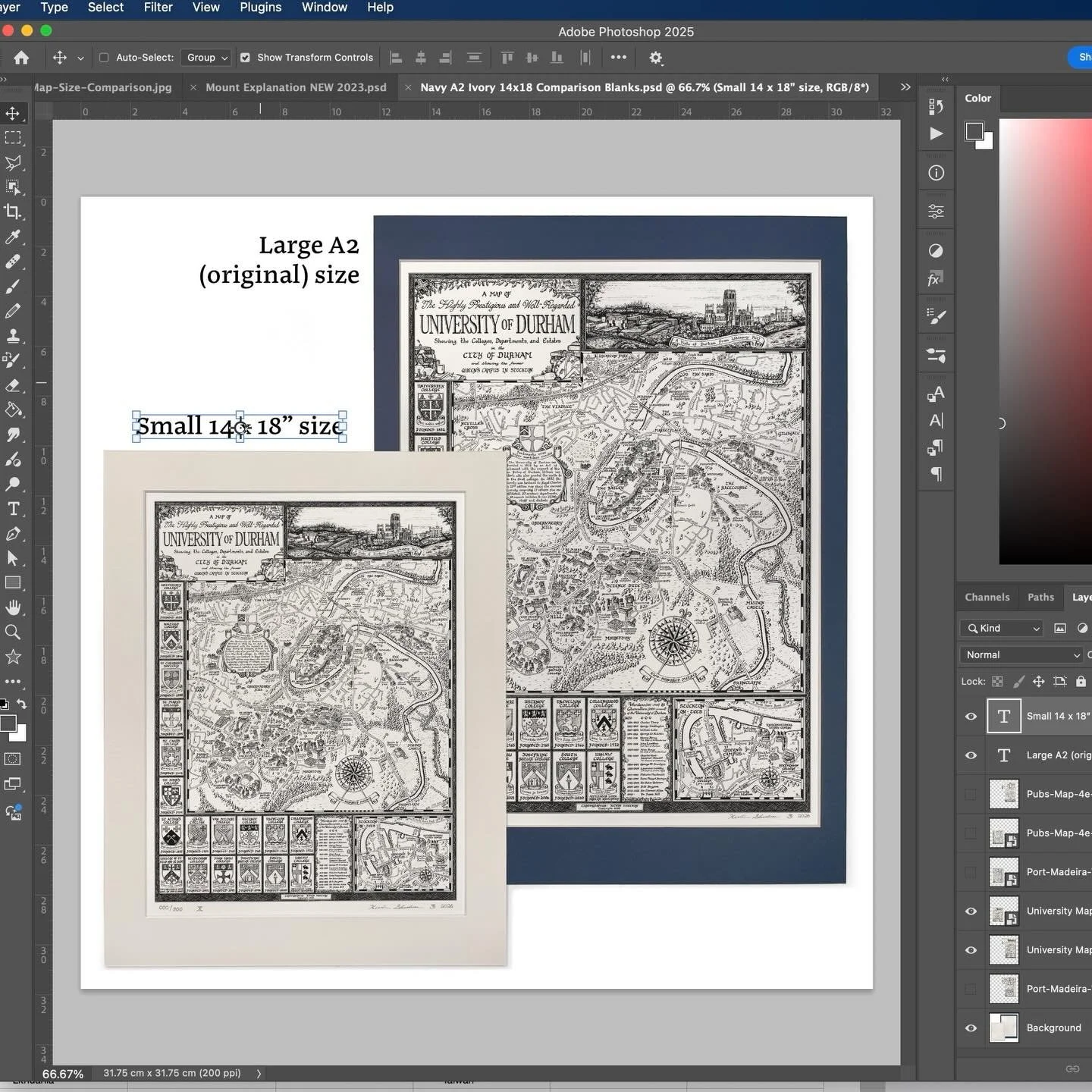Swap foreground and background colors
This screenshot has height=1092, width=1092.
(x=22, y=704)
